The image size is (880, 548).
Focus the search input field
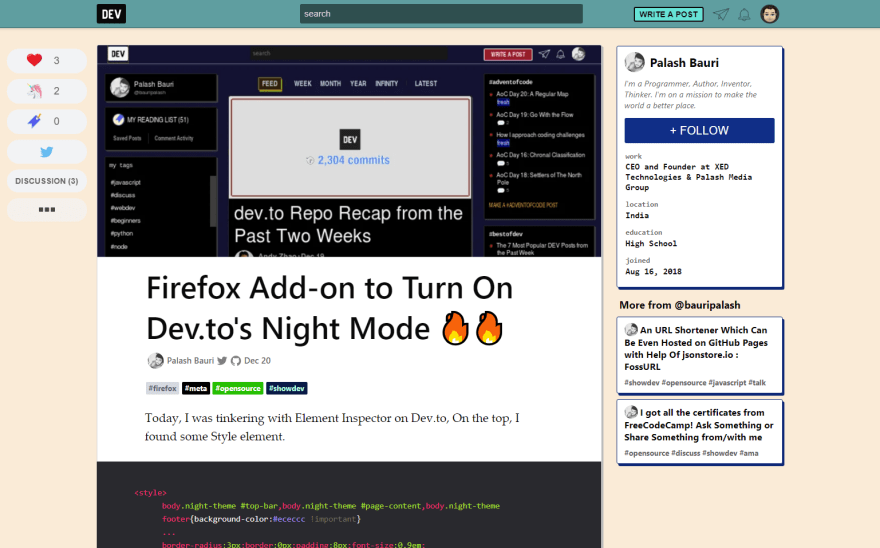[x=441, y=14]
